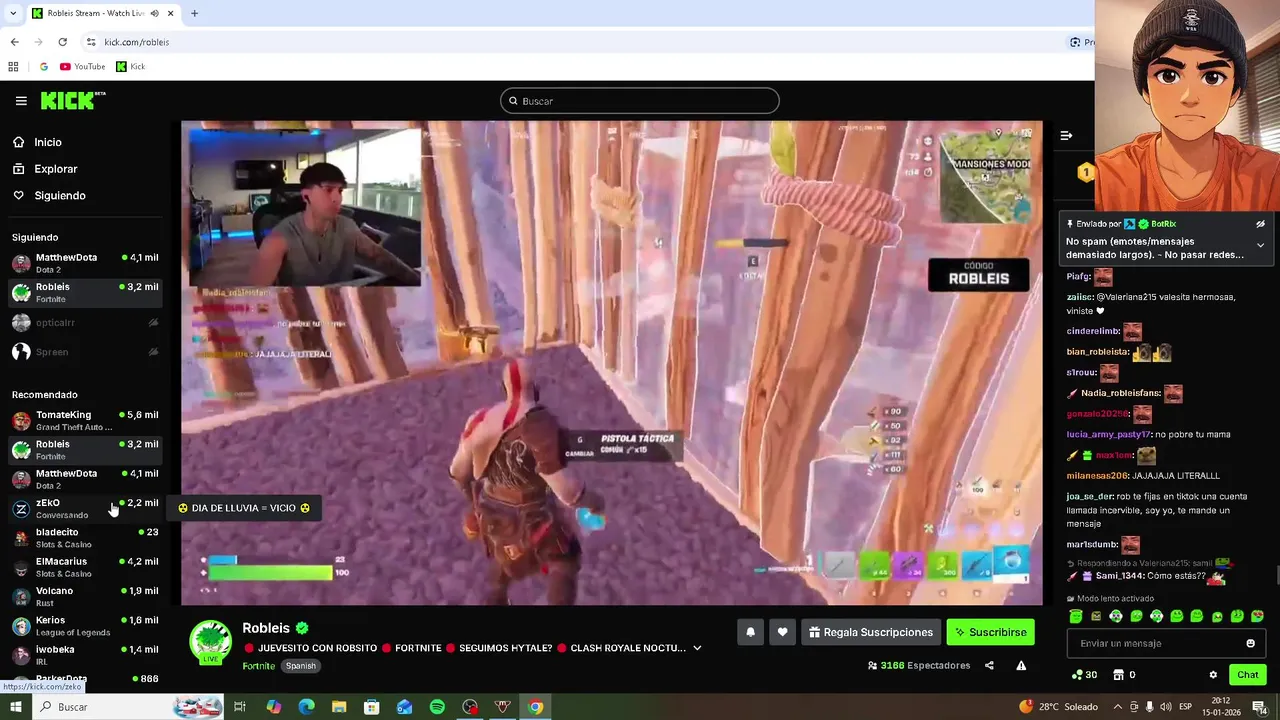Click the gold badge number 1 icon
The height and width of the screenshot is (720, 1280).
pos(1085,173)
